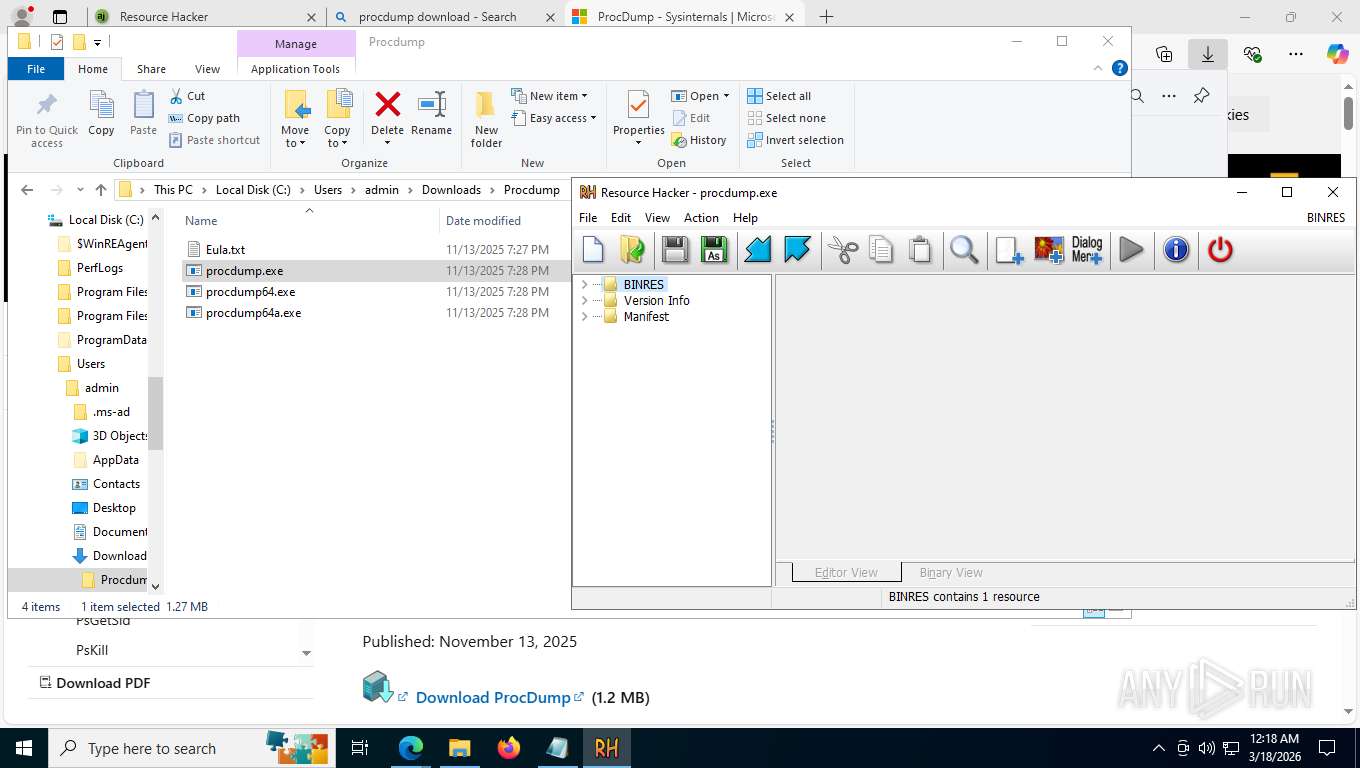Click Windows Start button on taskbar
Viewport: 1360px width, 768px height.
[x=23, y=748]
